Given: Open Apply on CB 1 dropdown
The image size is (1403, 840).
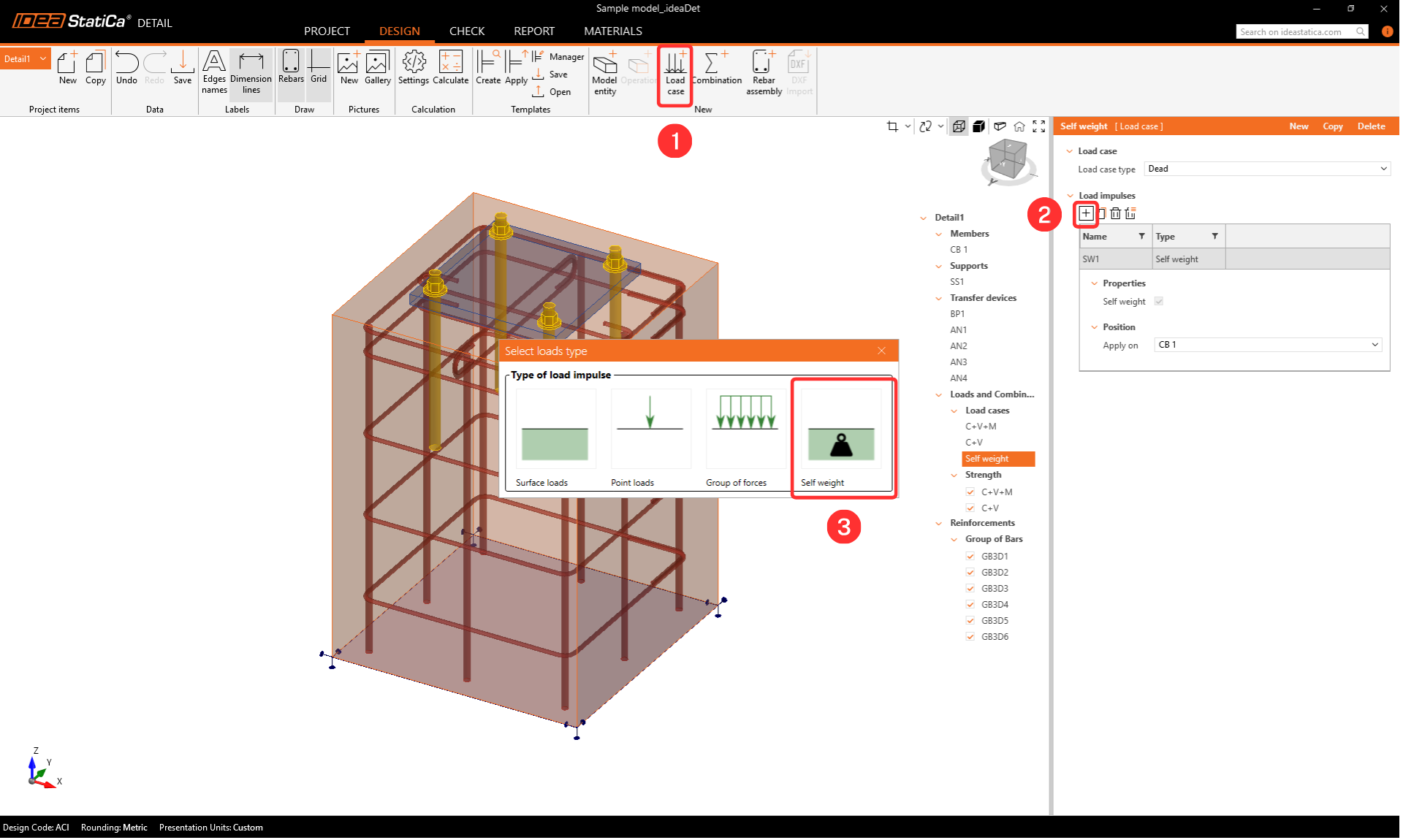Looking at the screenshot, I should pos(1268,345).
